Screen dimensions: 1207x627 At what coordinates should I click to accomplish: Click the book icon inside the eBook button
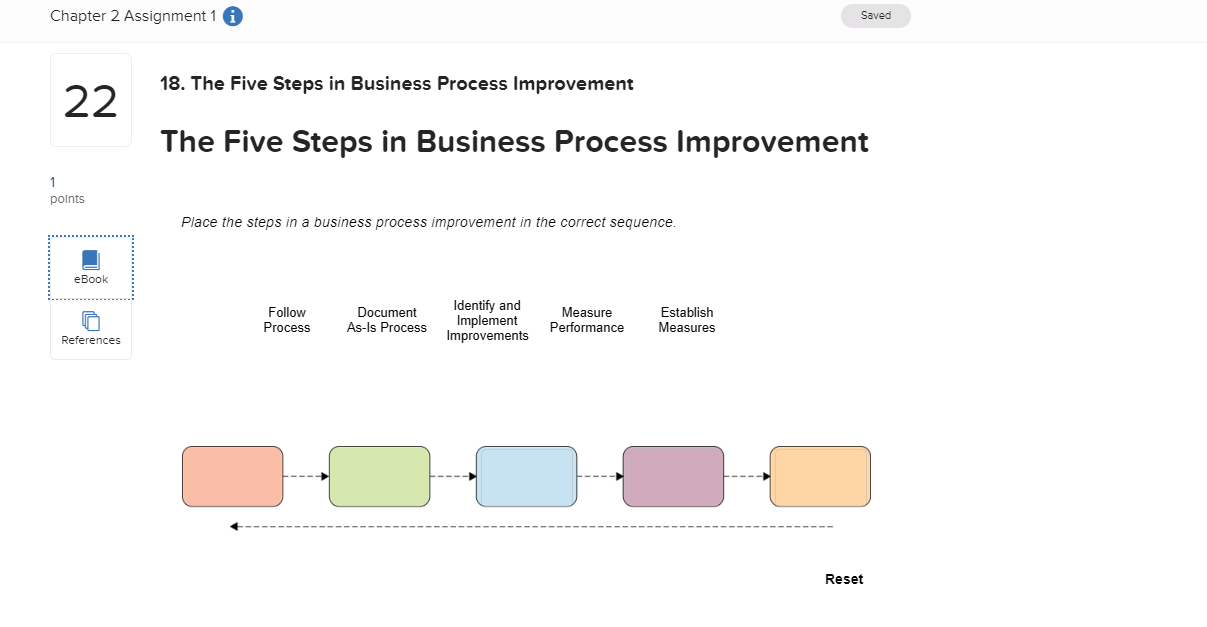(90, 260)
